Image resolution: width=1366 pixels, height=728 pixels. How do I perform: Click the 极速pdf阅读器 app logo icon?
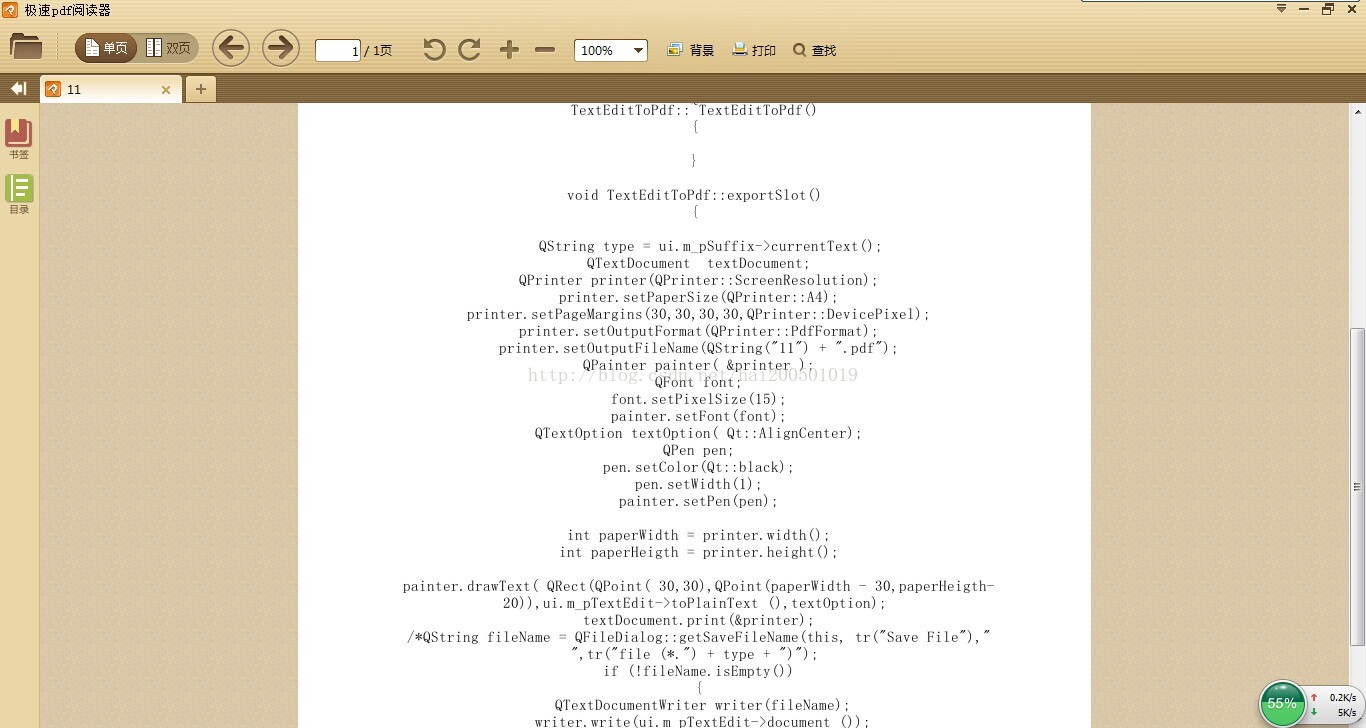10,10
